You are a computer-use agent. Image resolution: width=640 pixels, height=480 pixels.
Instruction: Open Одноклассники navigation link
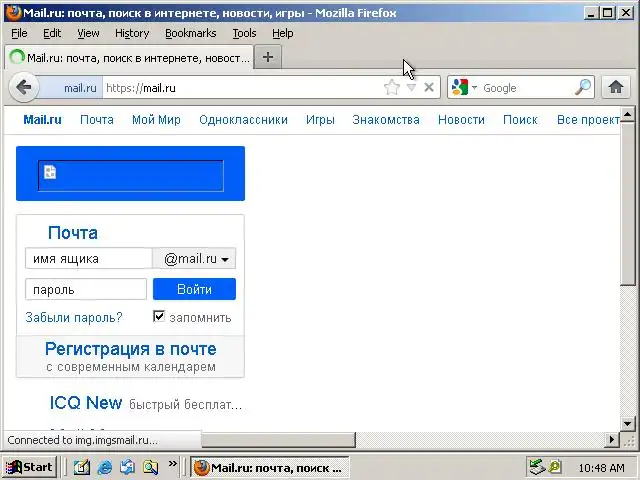click(243, 120)
